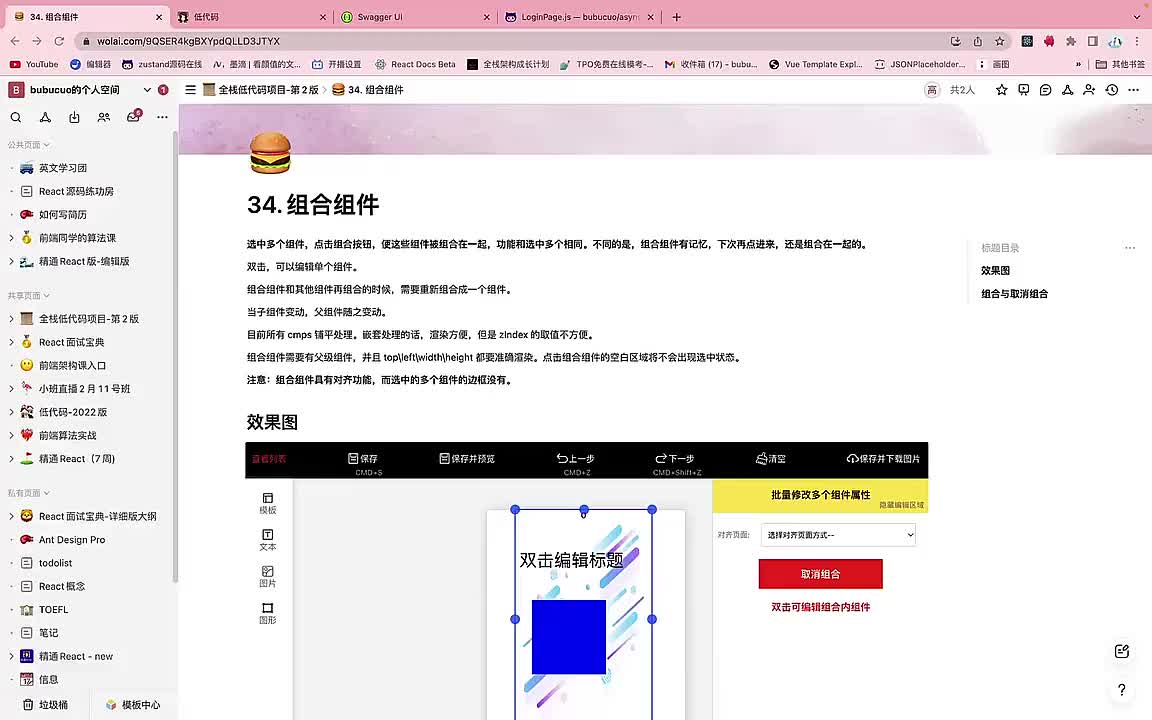
Task: Expand the 精通React版-编辑版 tree item
Action: click(11, 261)
